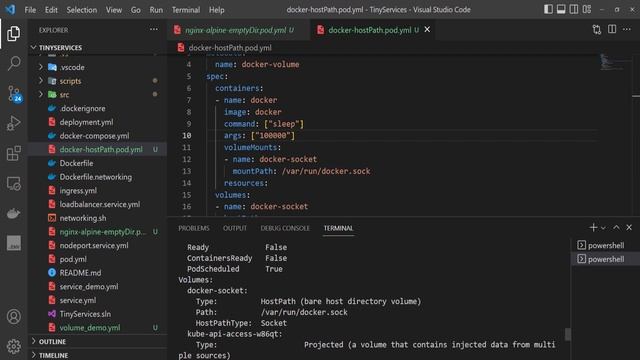Image resolution: width=640 pixels, height=360 pixels.
Task: Open the Explorer view in activity bar
Action: click(x=13, y=33)
